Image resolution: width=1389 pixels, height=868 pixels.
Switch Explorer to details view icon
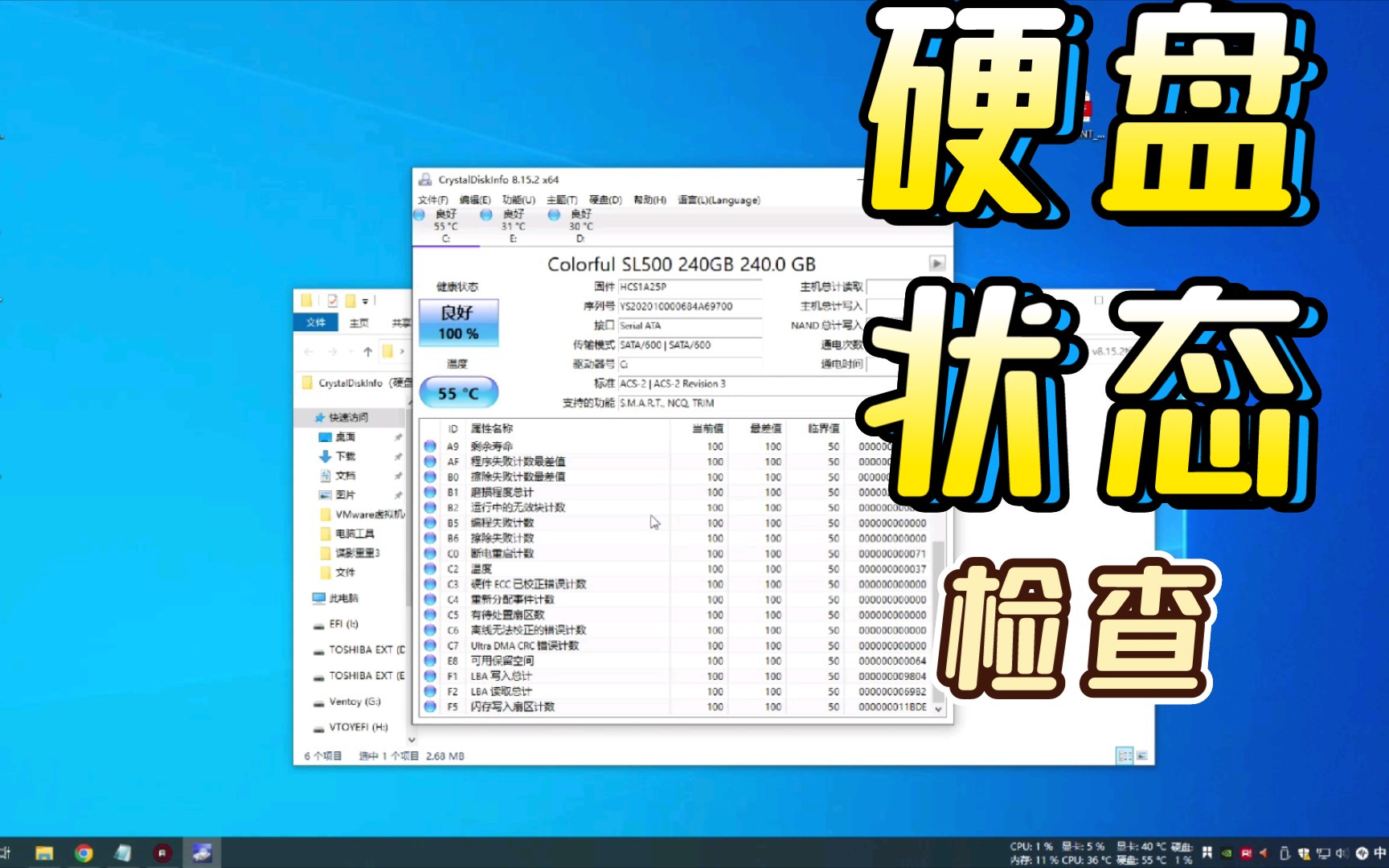coord(1125,755)
